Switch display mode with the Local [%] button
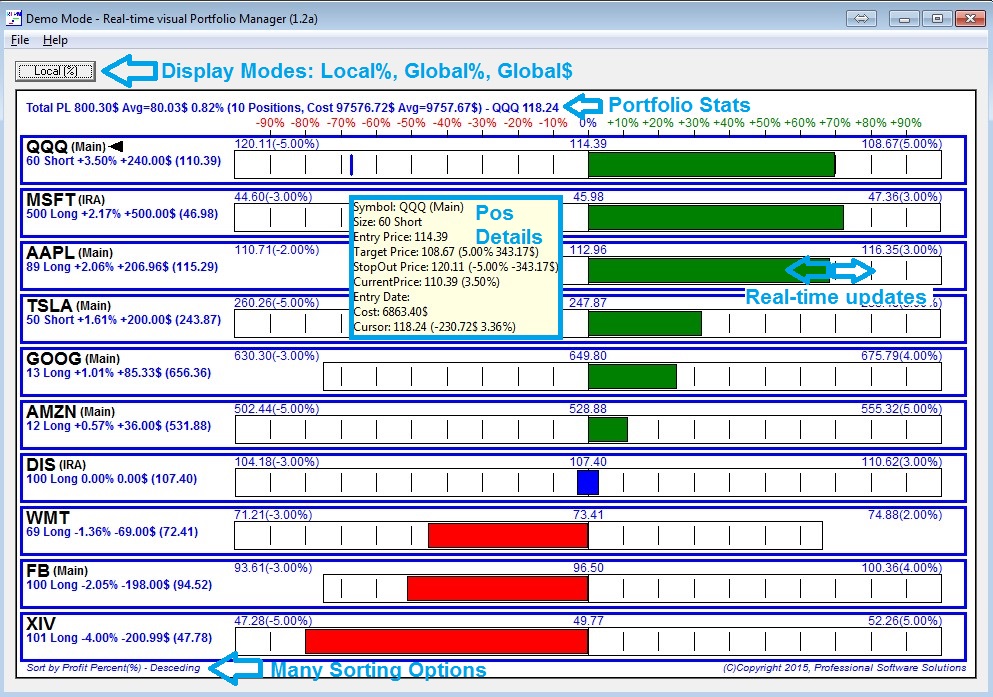 click(56, 71)
